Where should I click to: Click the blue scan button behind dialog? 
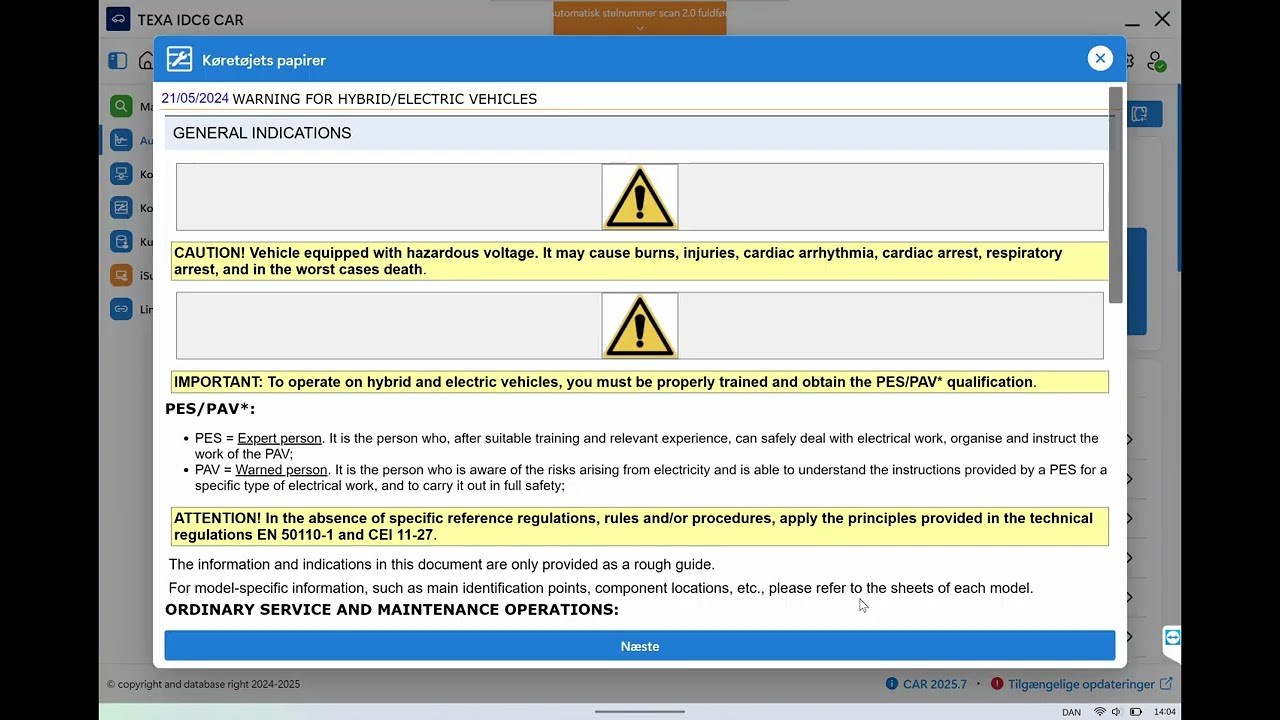[x=1144, y=114]
